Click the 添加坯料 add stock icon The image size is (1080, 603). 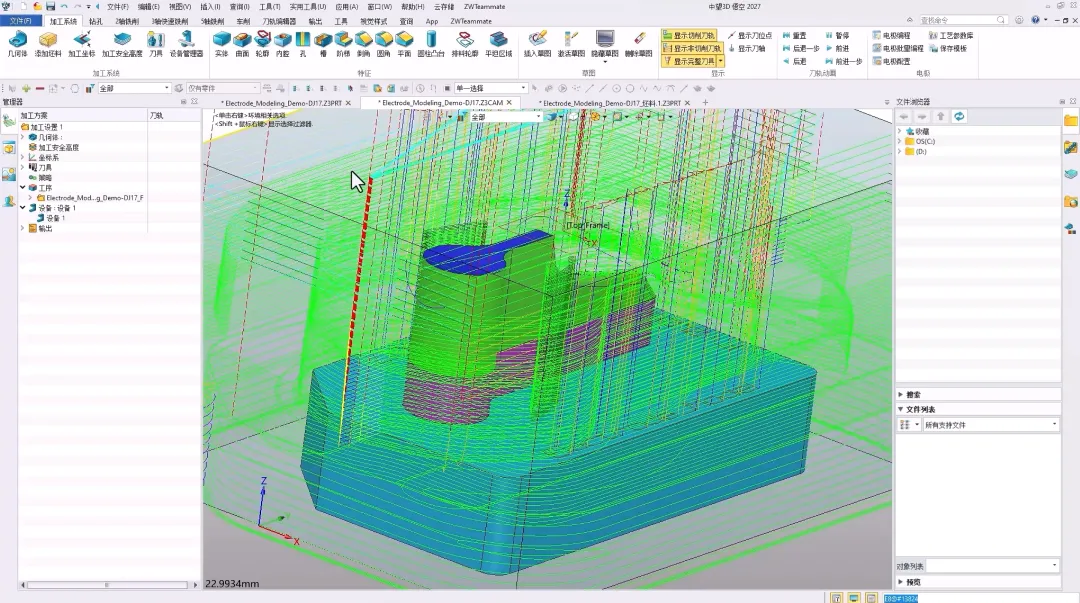pos(48,44)
